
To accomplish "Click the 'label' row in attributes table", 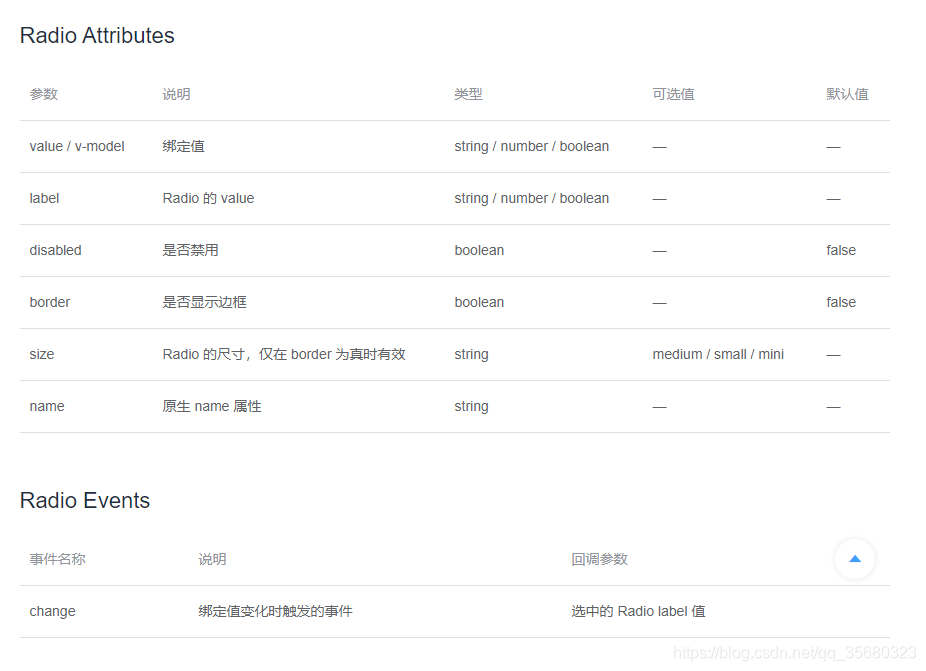I will (x=44, y=198).
